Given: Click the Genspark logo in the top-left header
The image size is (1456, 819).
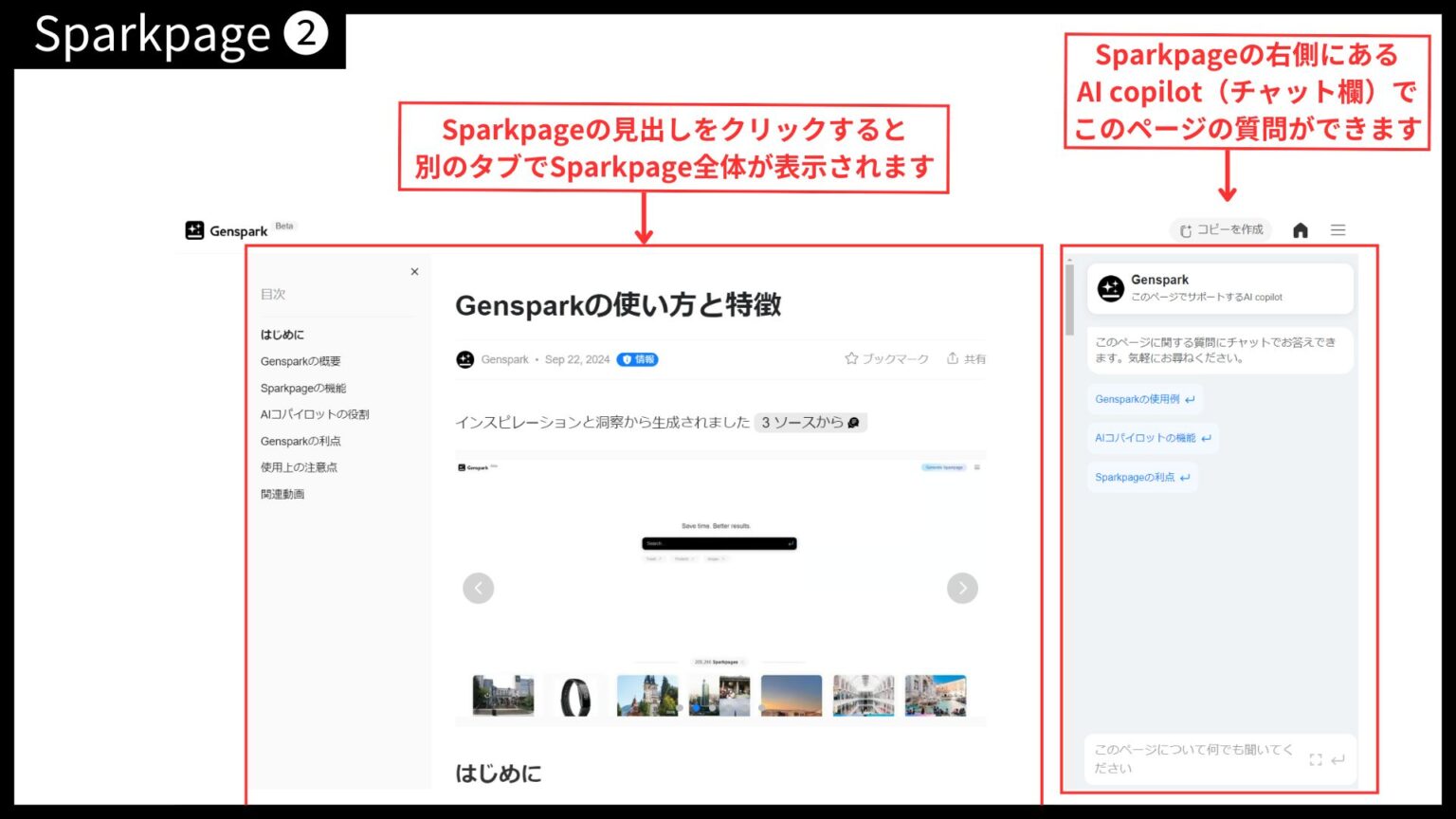Looking at the screenshot, I should point(194,229).
